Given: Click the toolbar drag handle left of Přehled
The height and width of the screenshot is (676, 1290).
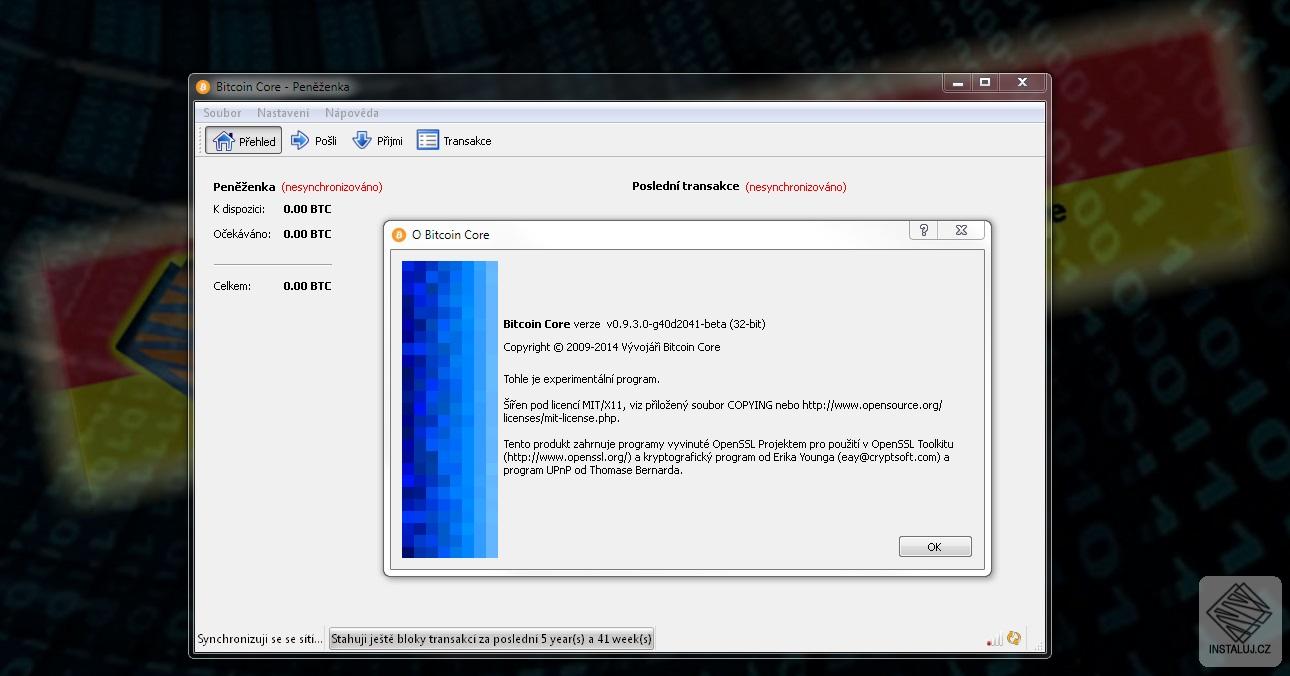Looking at the screenshot, I should (x=201, y=141).
